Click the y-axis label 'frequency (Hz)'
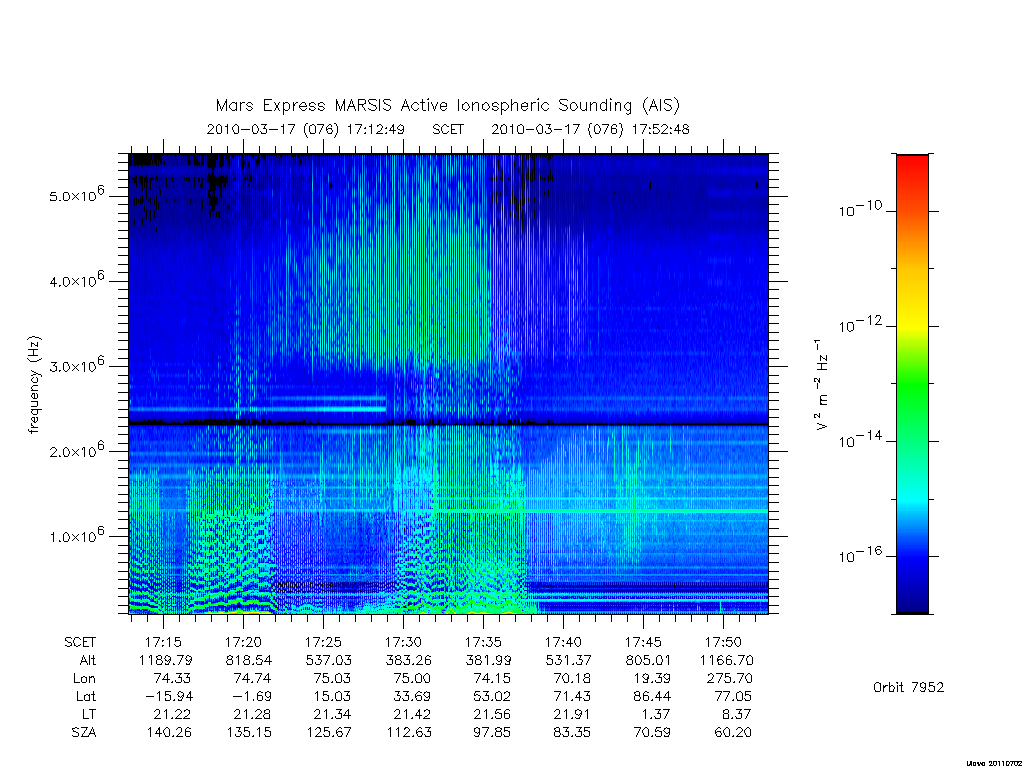1024x768 pixels. 35,385
